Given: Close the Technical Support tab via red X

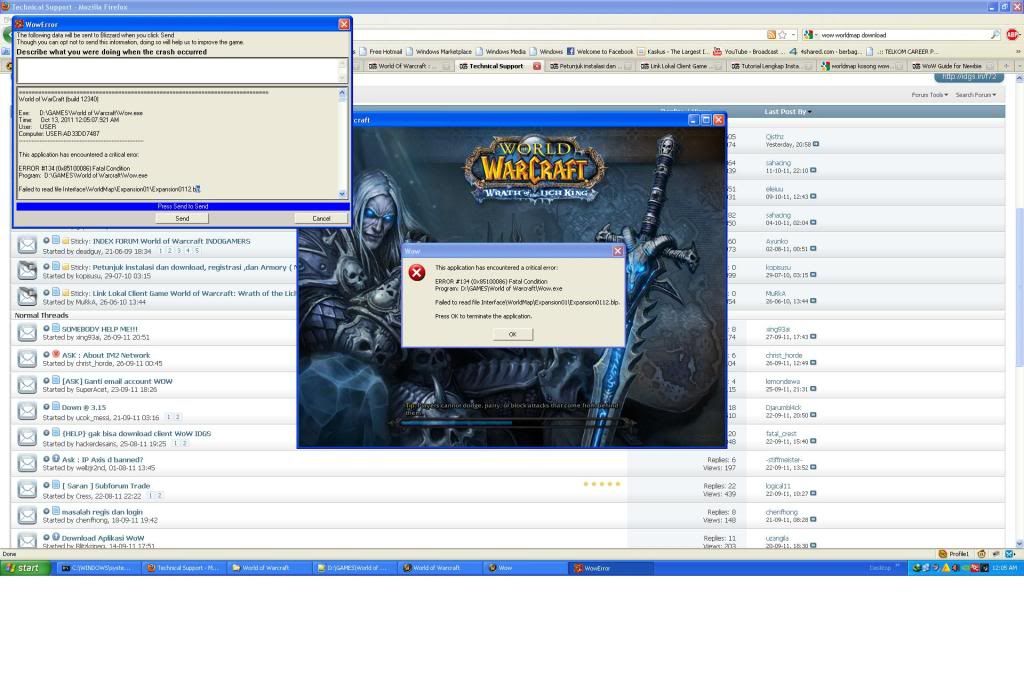Looking at the screenshot, I should [x=537, y=66].
